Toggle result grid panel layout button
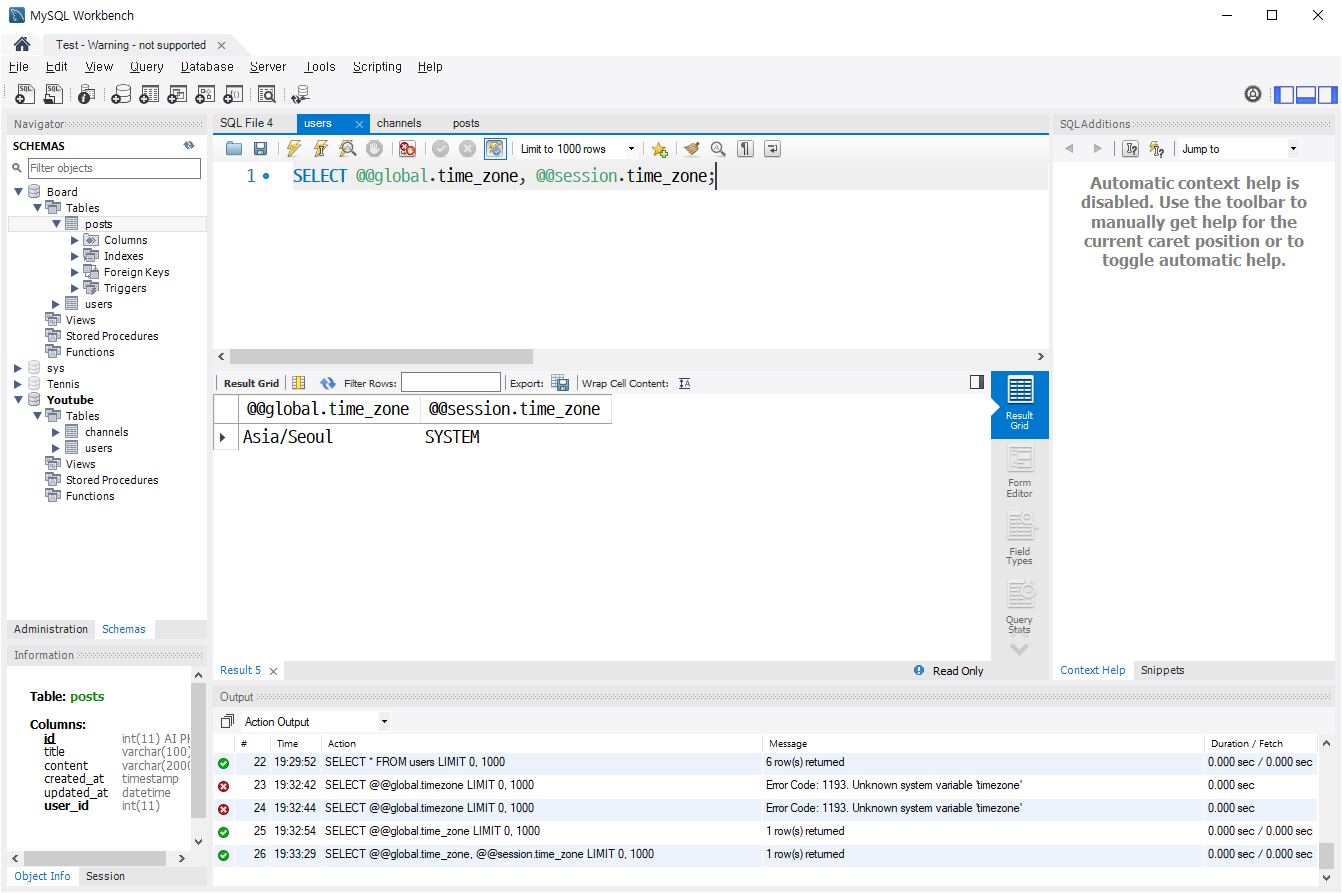 click(977, 382)
